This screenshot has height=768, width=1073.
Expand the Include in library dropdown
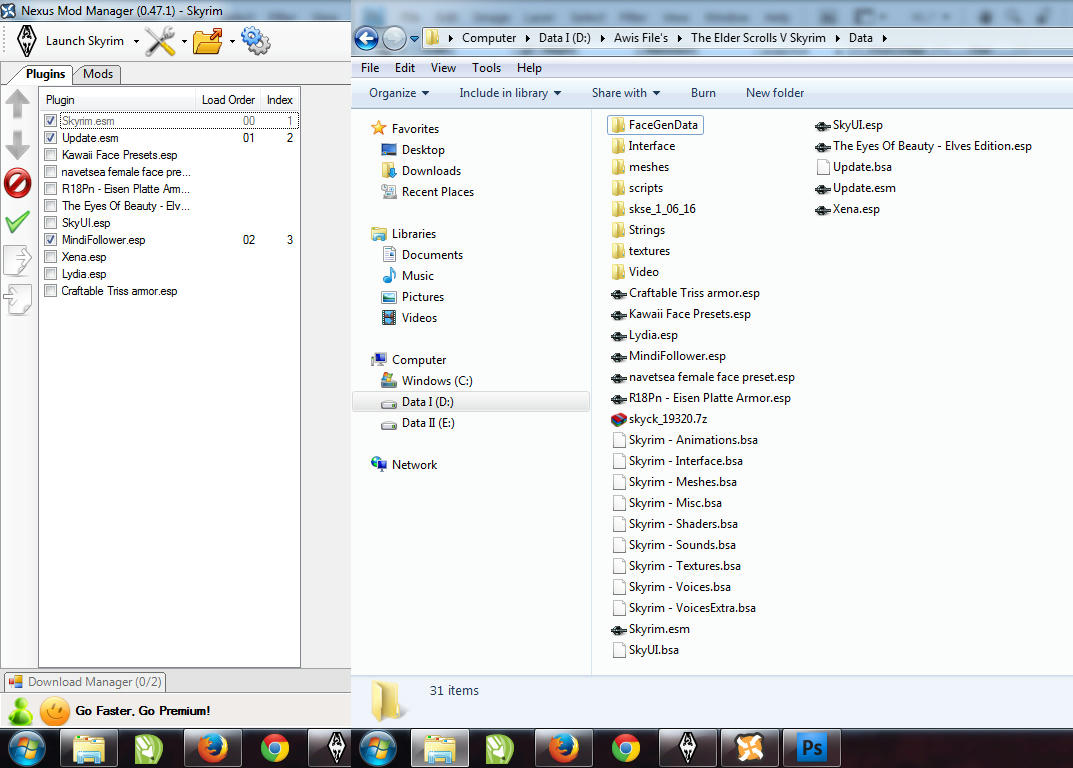coord(510,93)
